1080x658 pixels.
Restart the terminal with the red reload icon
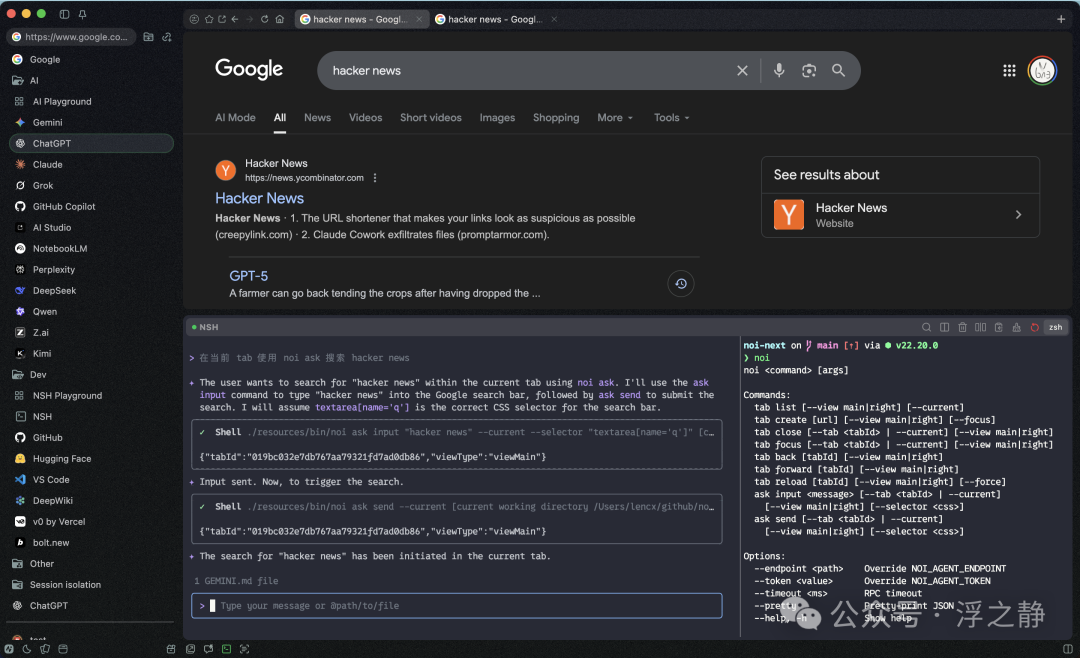click(x=1034, y=327)
